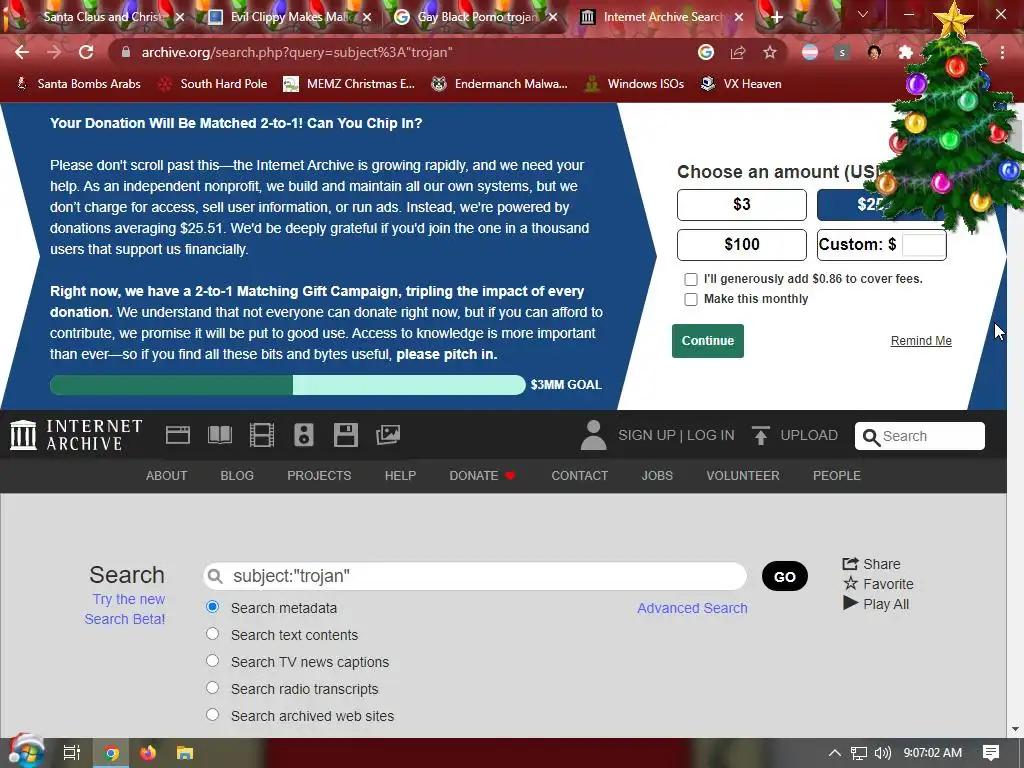Choose the $3 donation amount
1024x768 pixels.
point(742,205)
